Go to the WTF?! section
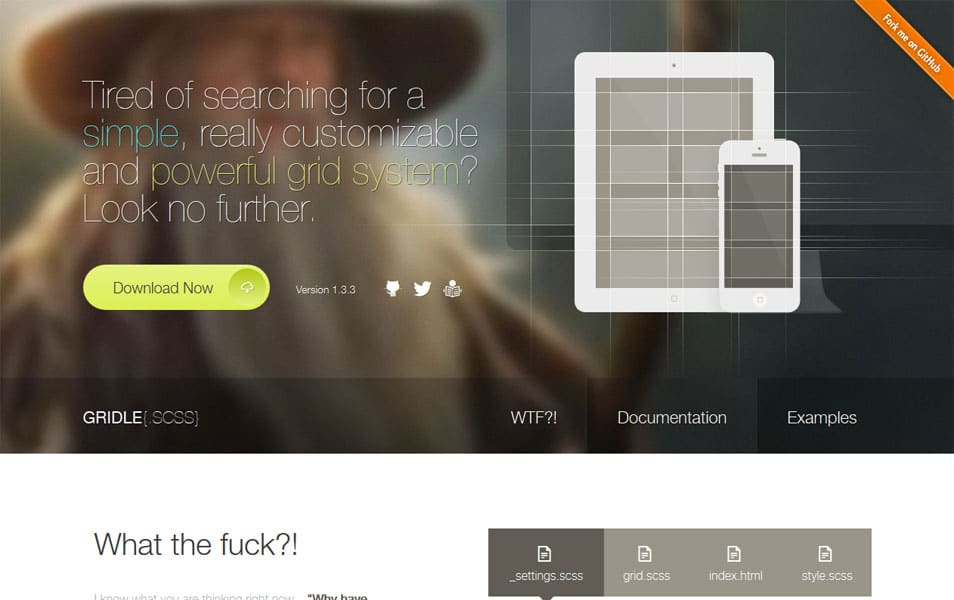This screenshot has width=954, height=600. click(x=533, y=418)
